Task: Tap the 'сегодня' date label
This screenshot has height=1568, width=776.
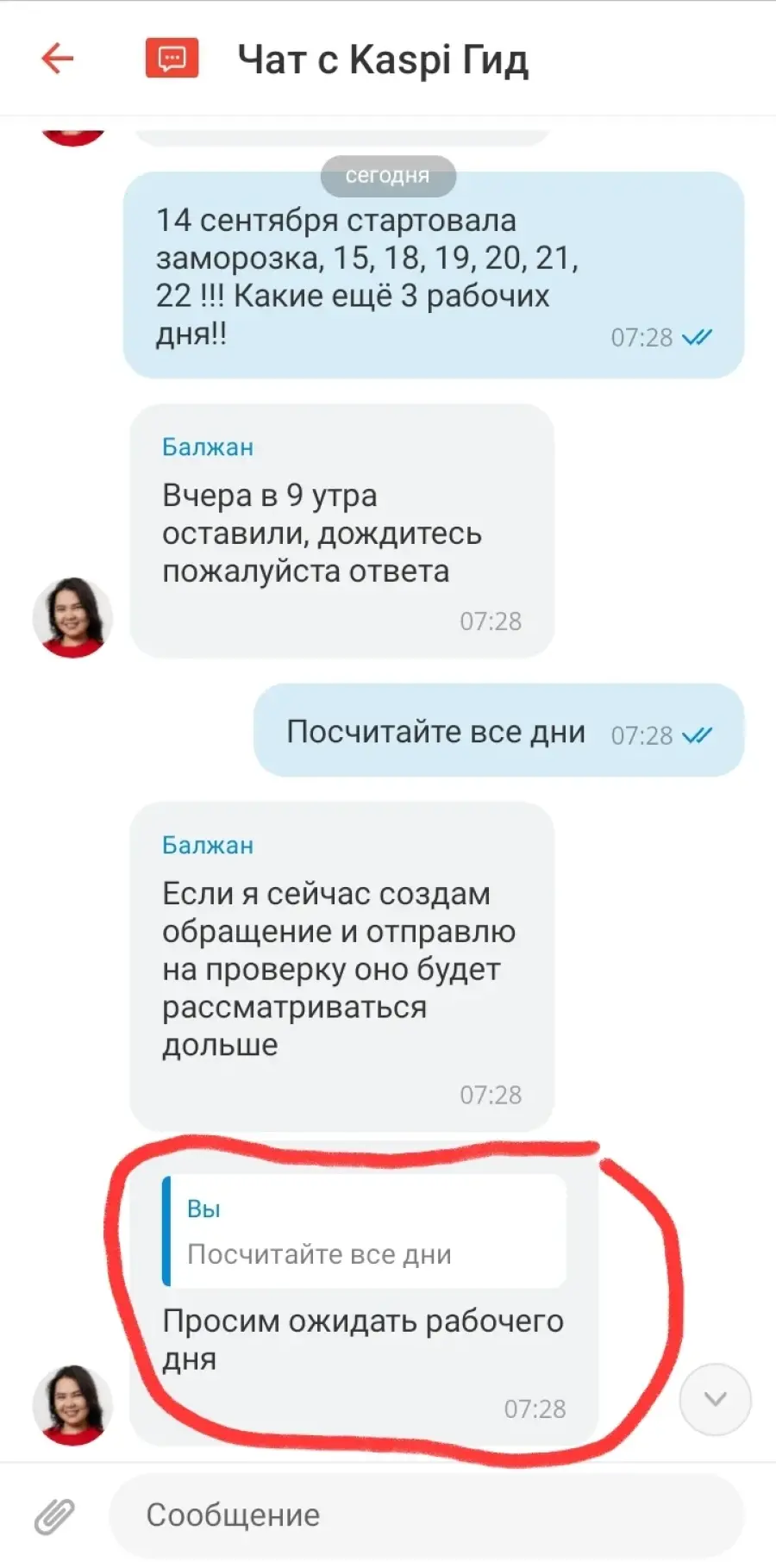Action: 388,175
